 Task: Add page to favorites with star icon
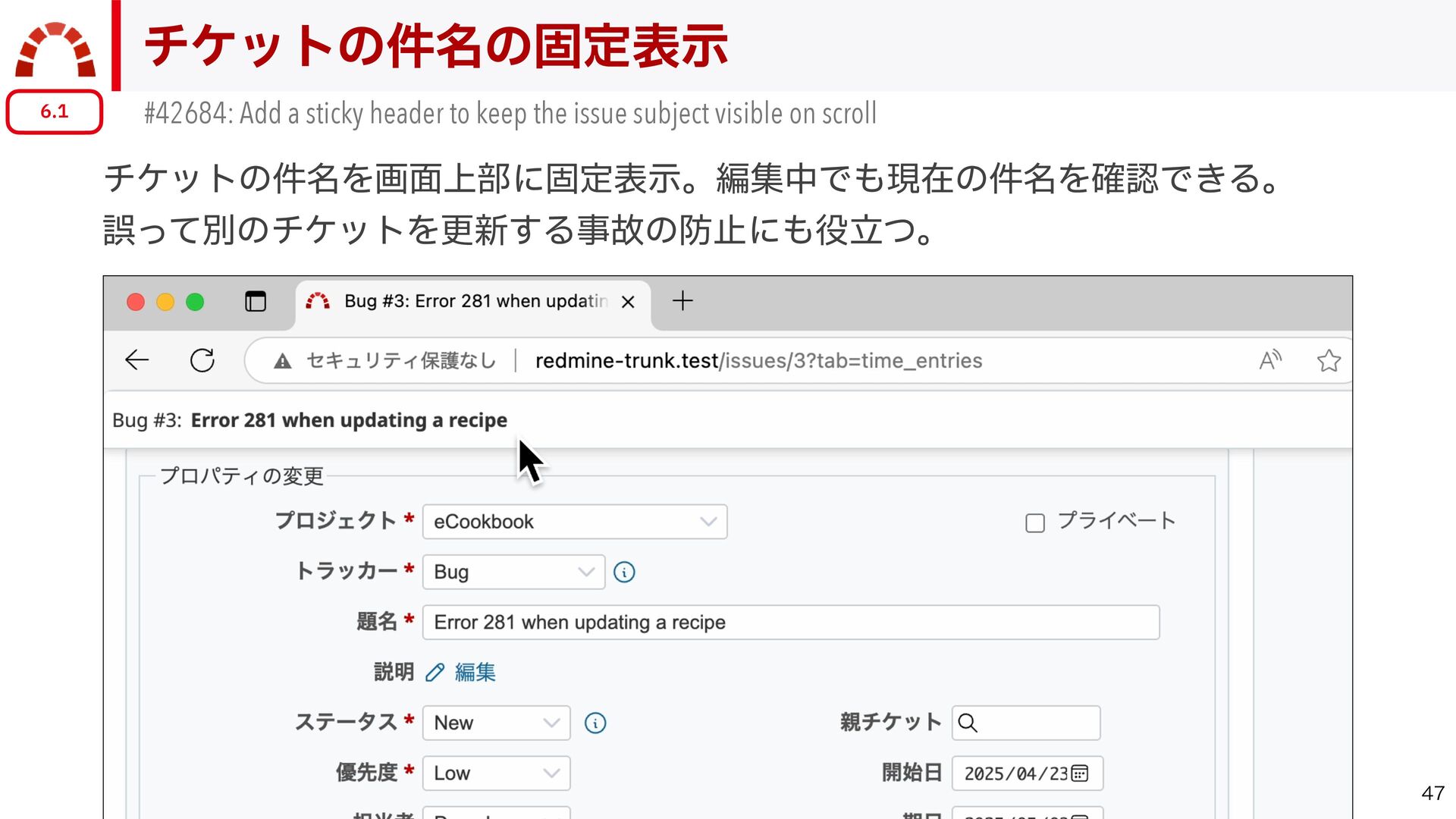(x=1329, y=360)
